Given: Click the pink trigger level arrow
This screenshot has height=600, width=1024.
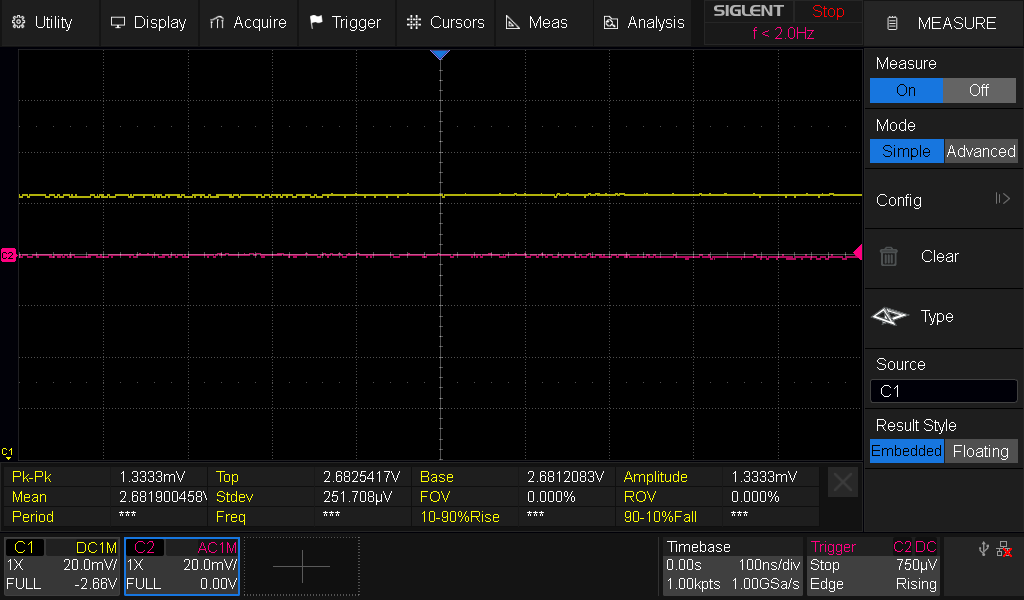Looking at the screenshot, I should coord(858,252).
